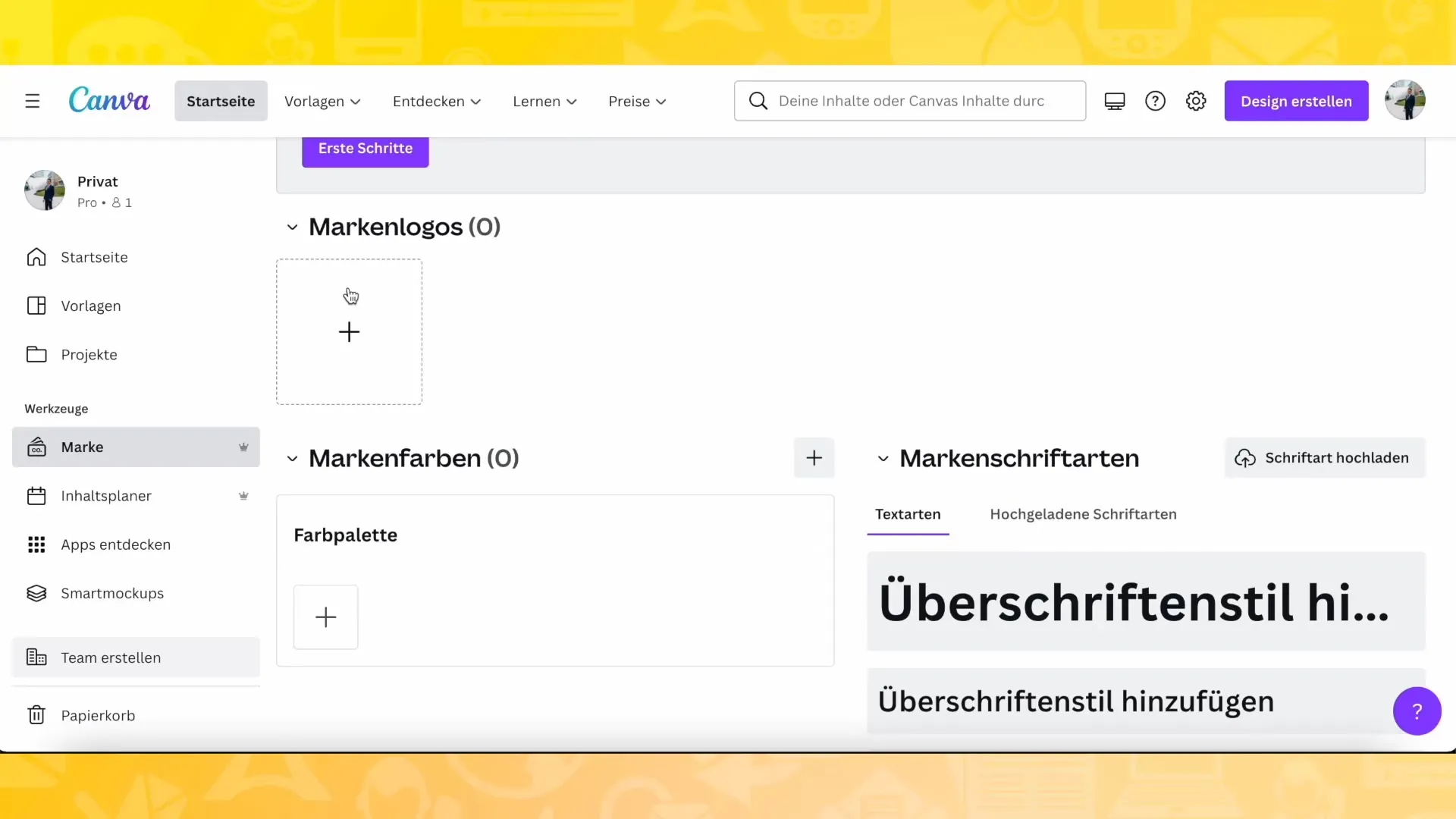Open the profile avatar in top right
This screenshot has height=819, width=1456.
pyautogui.click(x=1404, y=100)
